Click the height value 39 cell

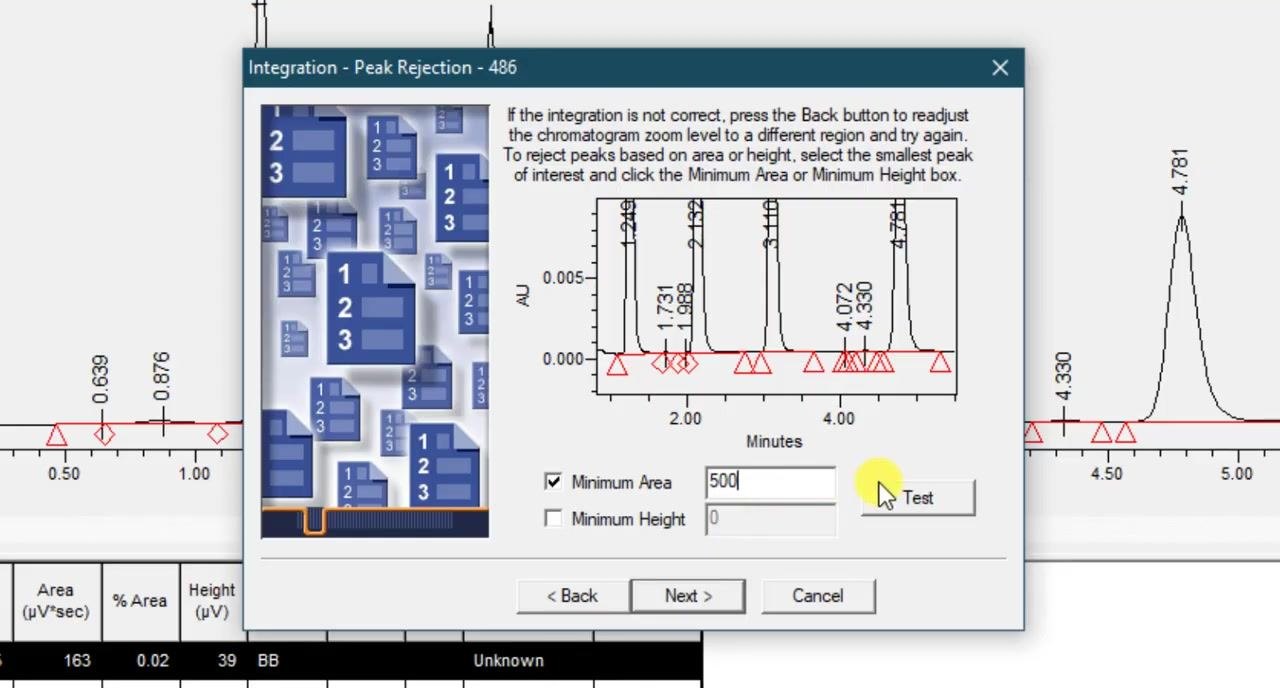(212, 660)
